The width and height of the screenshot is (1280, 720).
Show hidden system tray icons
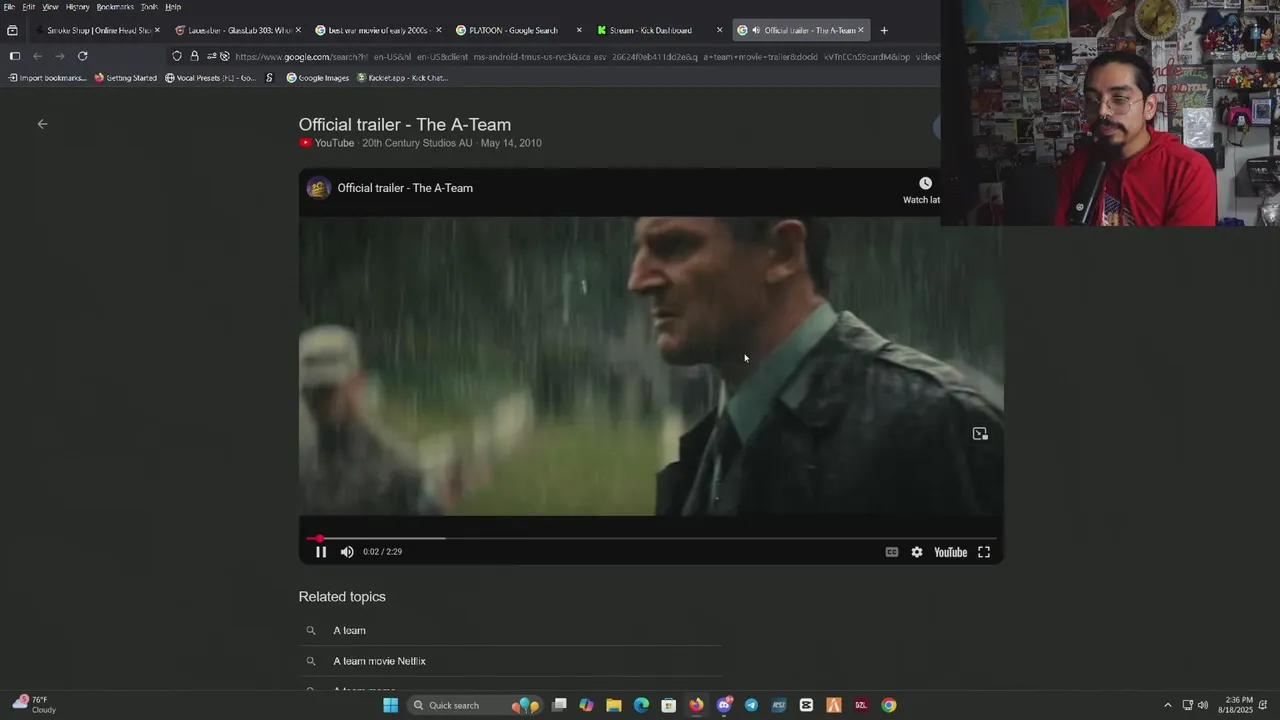1167,705
